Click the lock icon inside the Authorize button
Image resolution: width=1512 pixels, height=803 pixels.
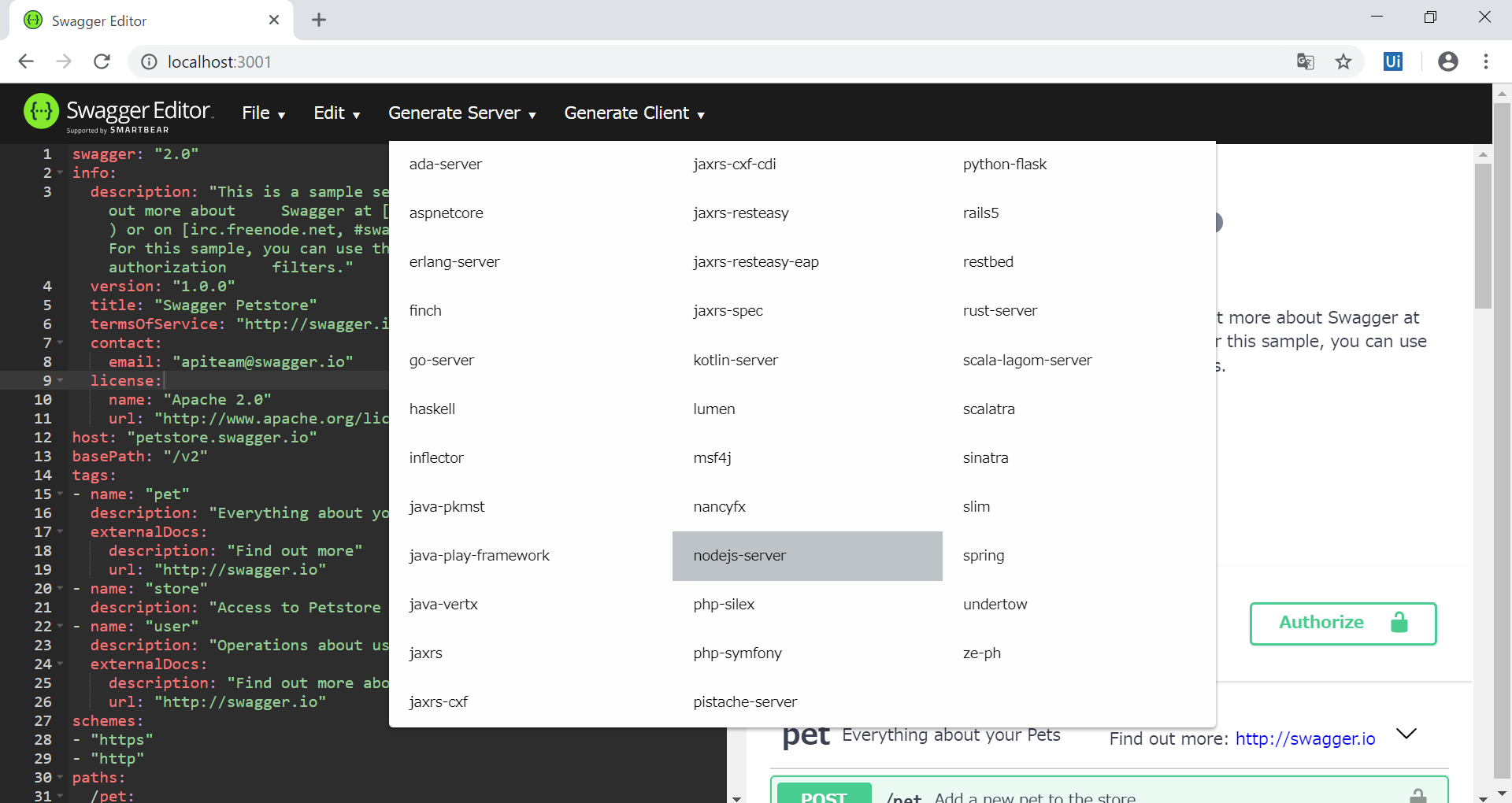(1399, 623)
